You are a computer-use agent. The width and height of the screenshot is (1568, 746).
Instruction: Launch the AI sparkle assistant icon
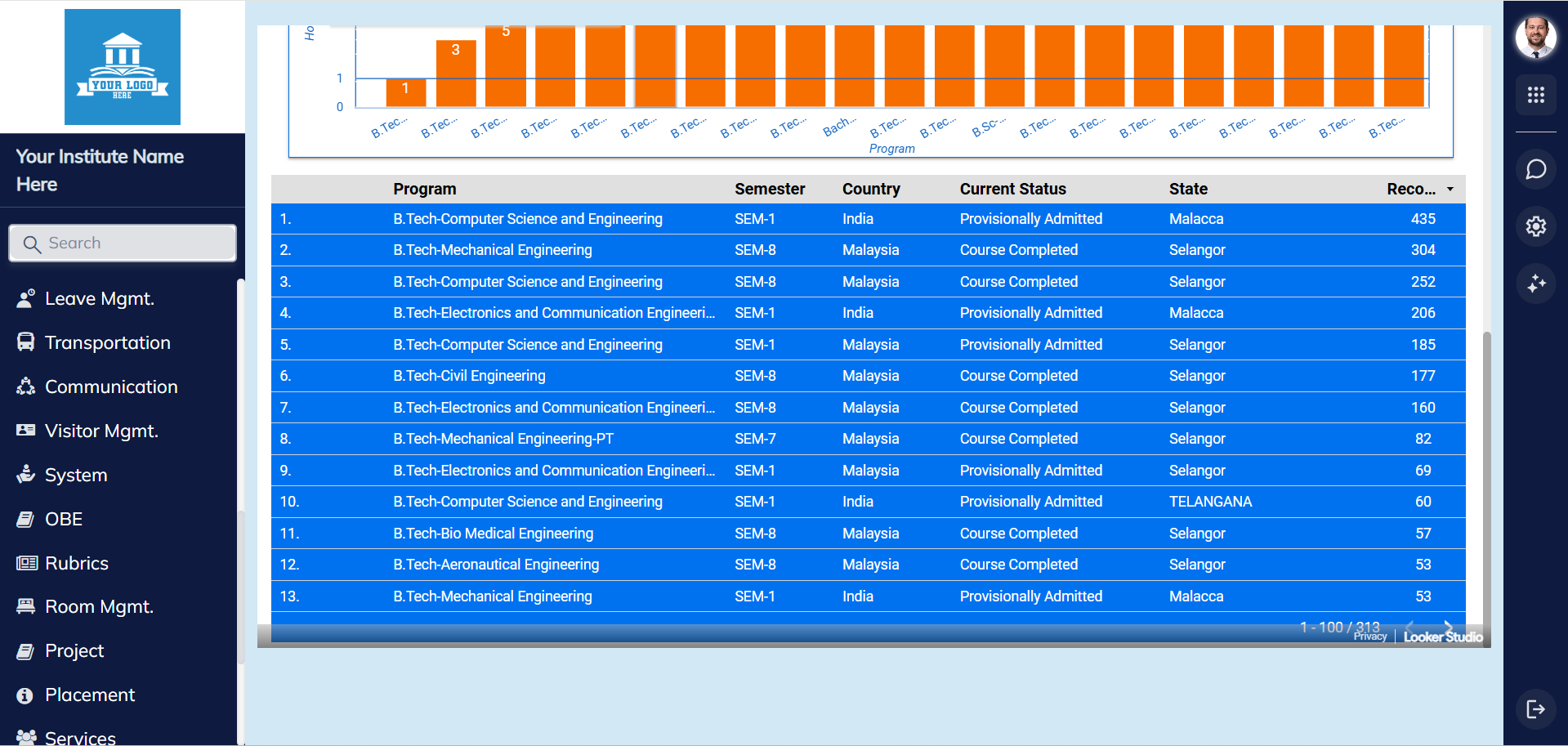pyautogui.click(x=1536, y=284)
